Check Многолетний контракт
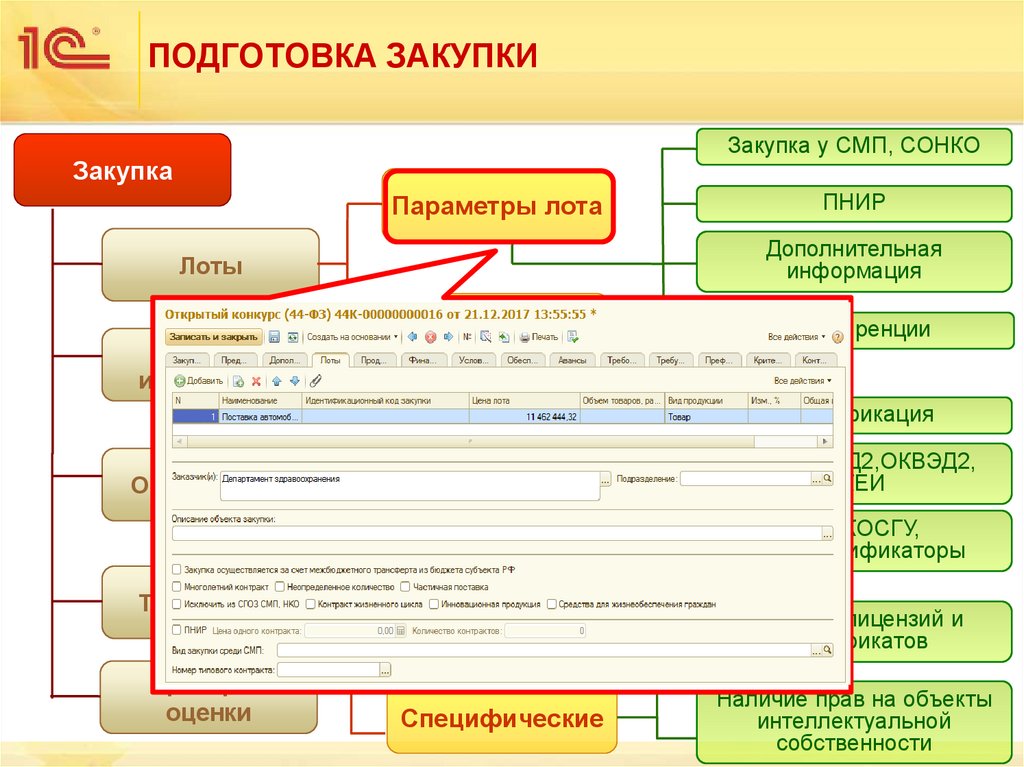The image size is (1024, 767). (x=177, y=587)
